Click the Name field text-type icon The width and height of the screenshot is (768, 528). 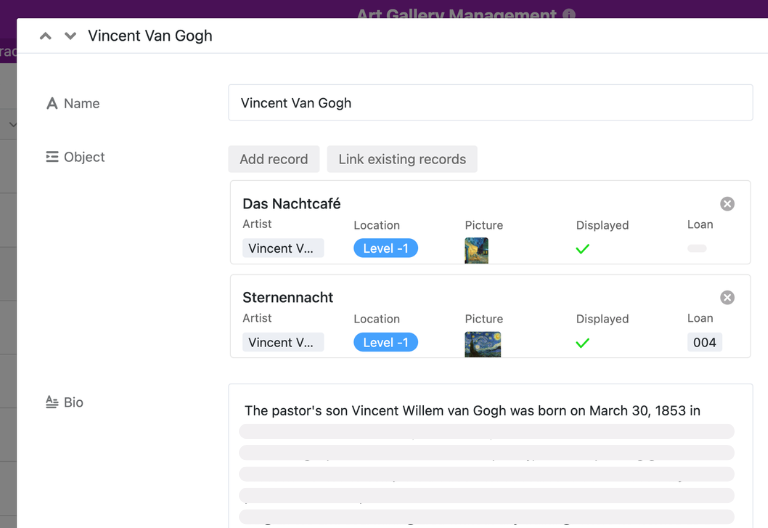click(x=52, y=103)
